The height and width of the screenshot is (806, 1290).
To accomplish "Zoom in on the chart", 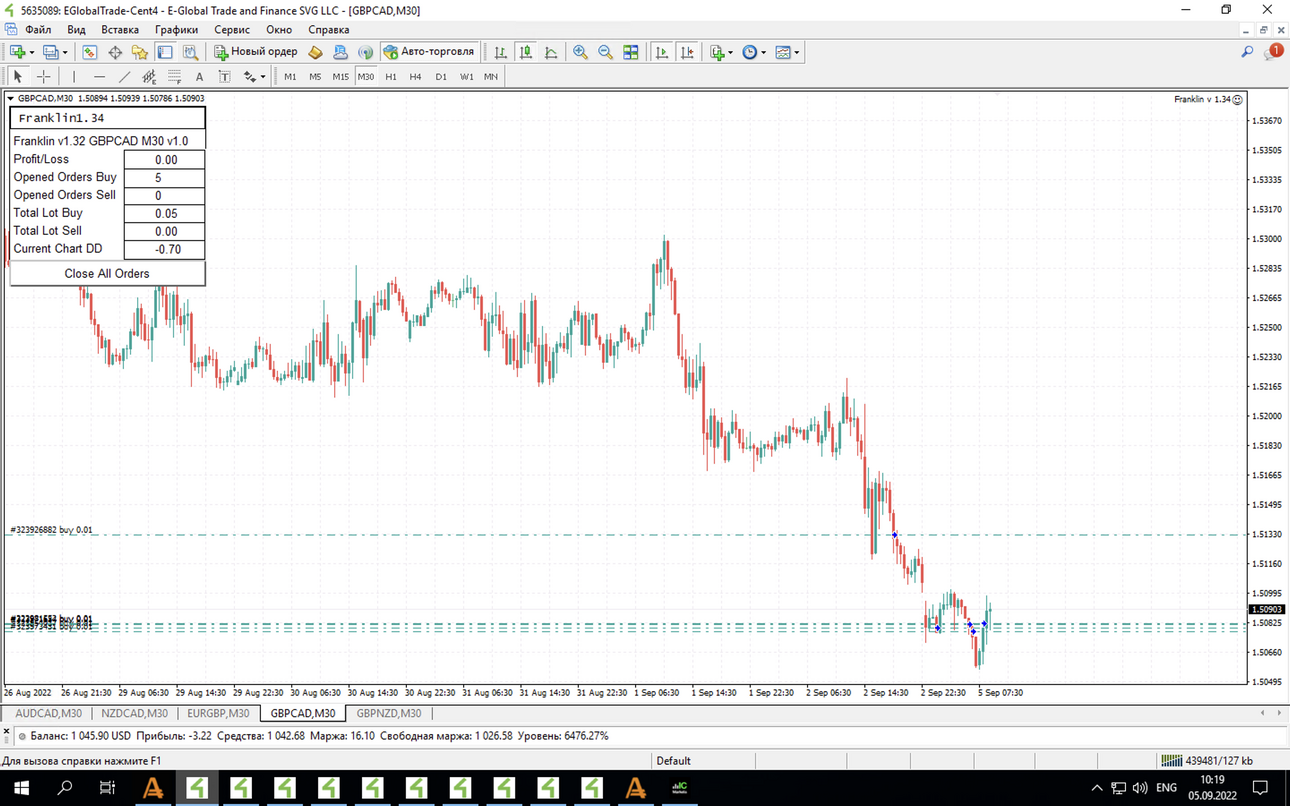I will (580, 52).
